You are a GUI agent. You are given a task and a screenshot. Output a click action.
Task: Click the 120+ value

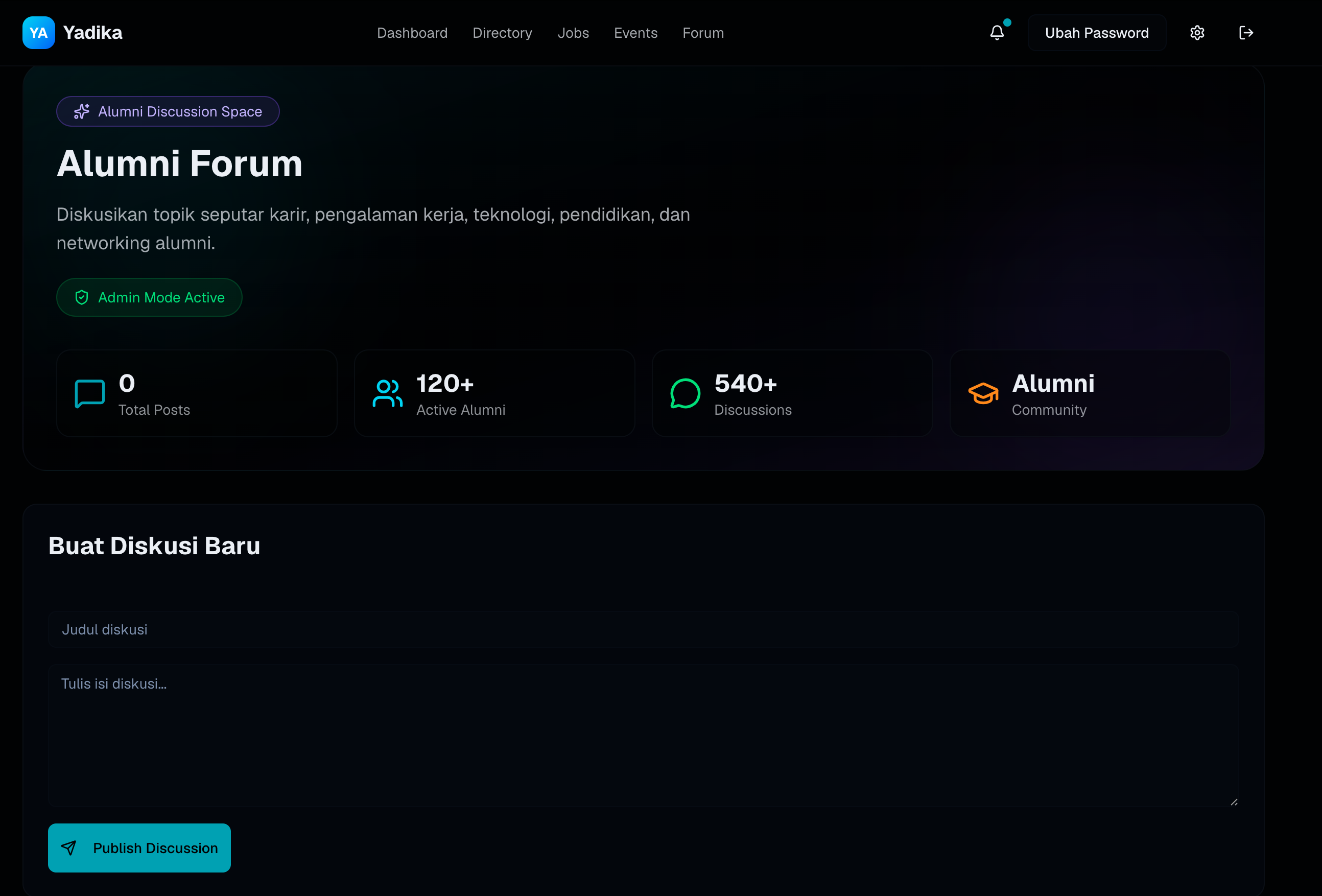(x=445, y=384)
